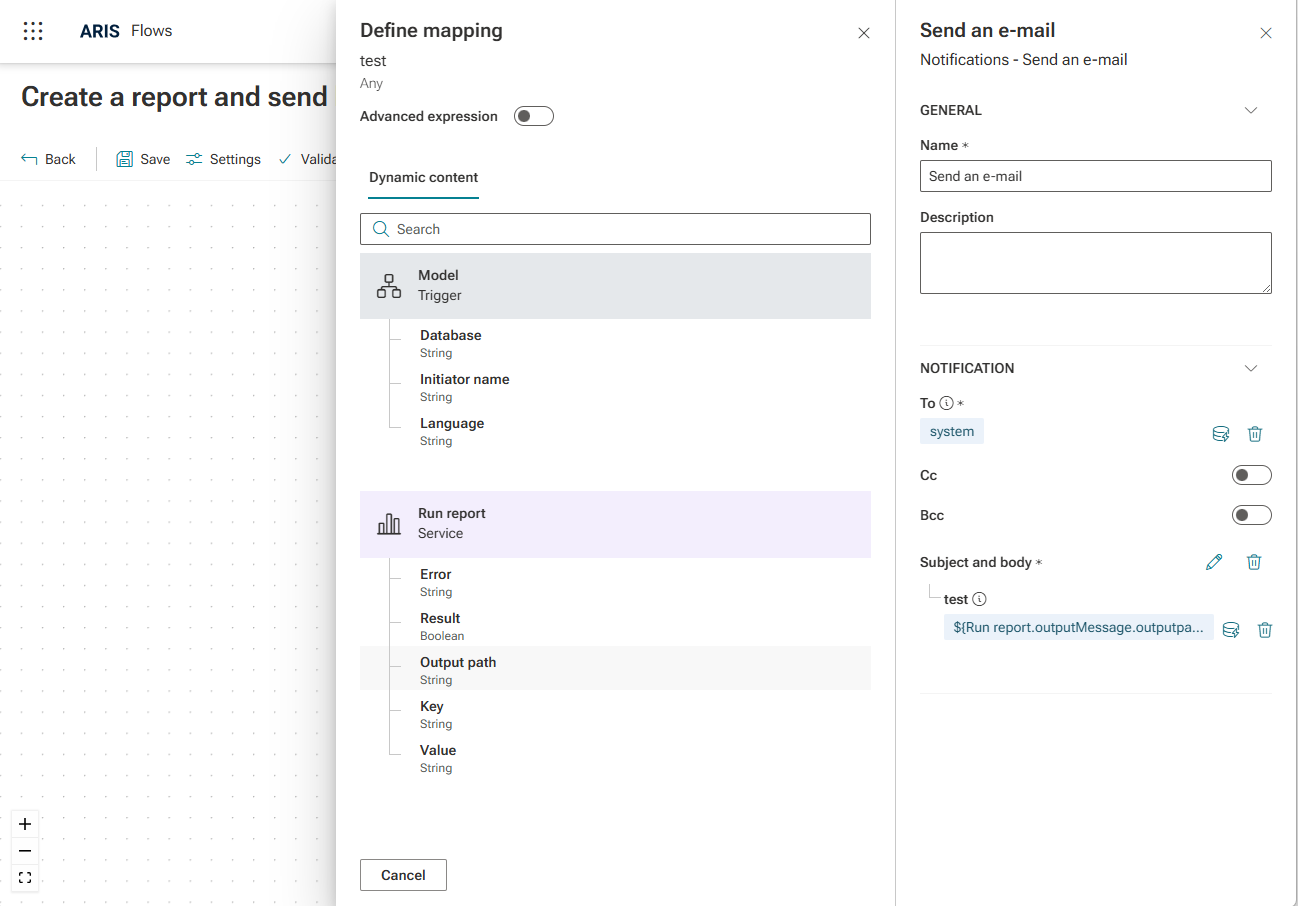Delete the system recipient with trash icon

point(1255,434)
